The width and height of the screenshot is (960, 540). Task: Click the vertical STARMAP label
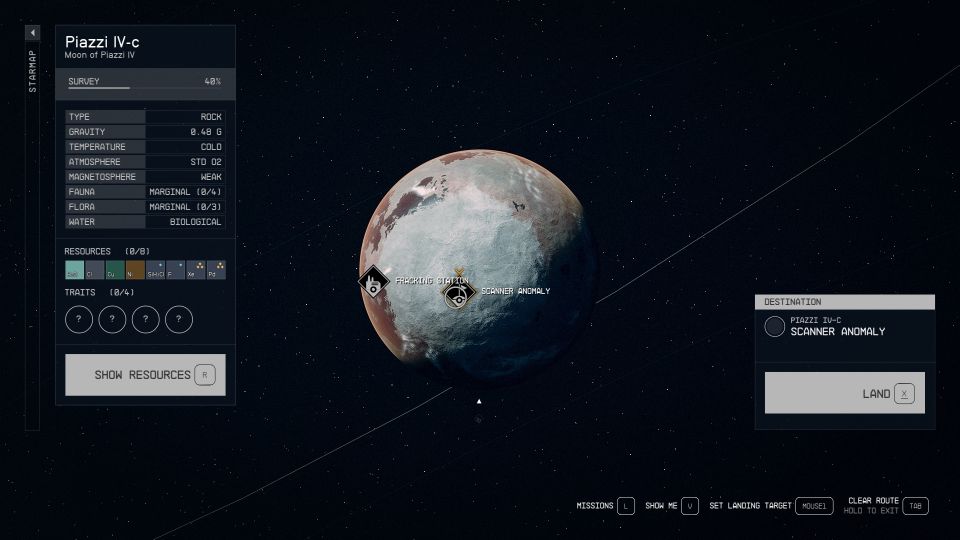point(32,72)
